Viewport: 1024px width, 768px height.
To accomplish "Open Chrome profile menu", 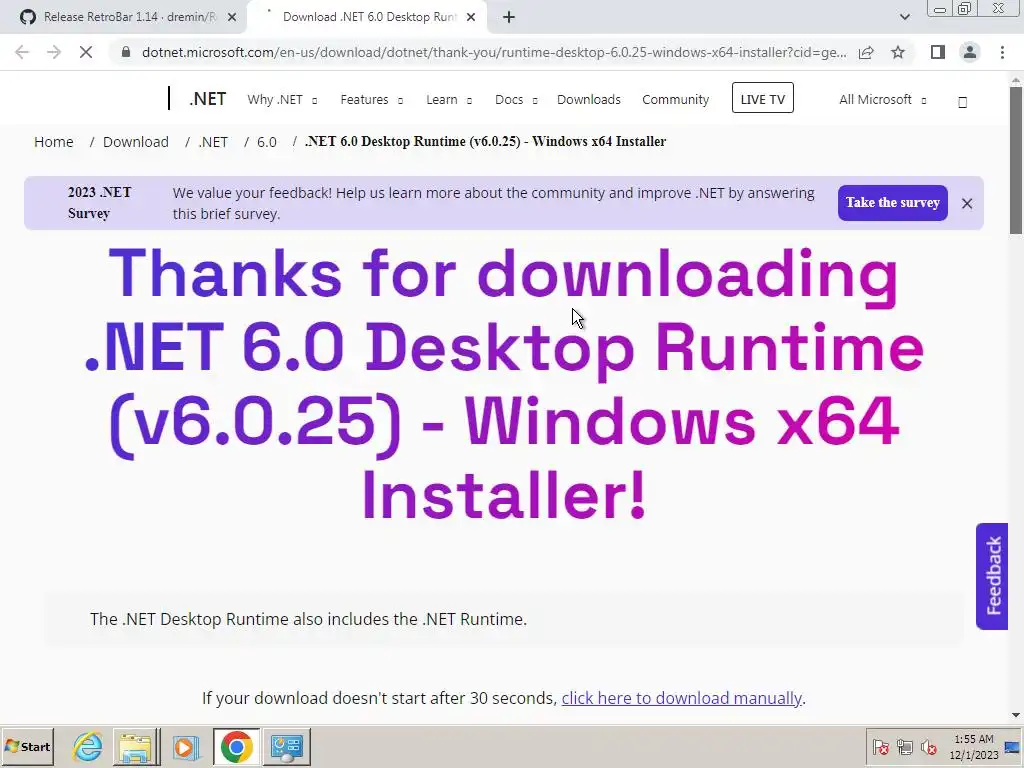I will click(970, 52).
